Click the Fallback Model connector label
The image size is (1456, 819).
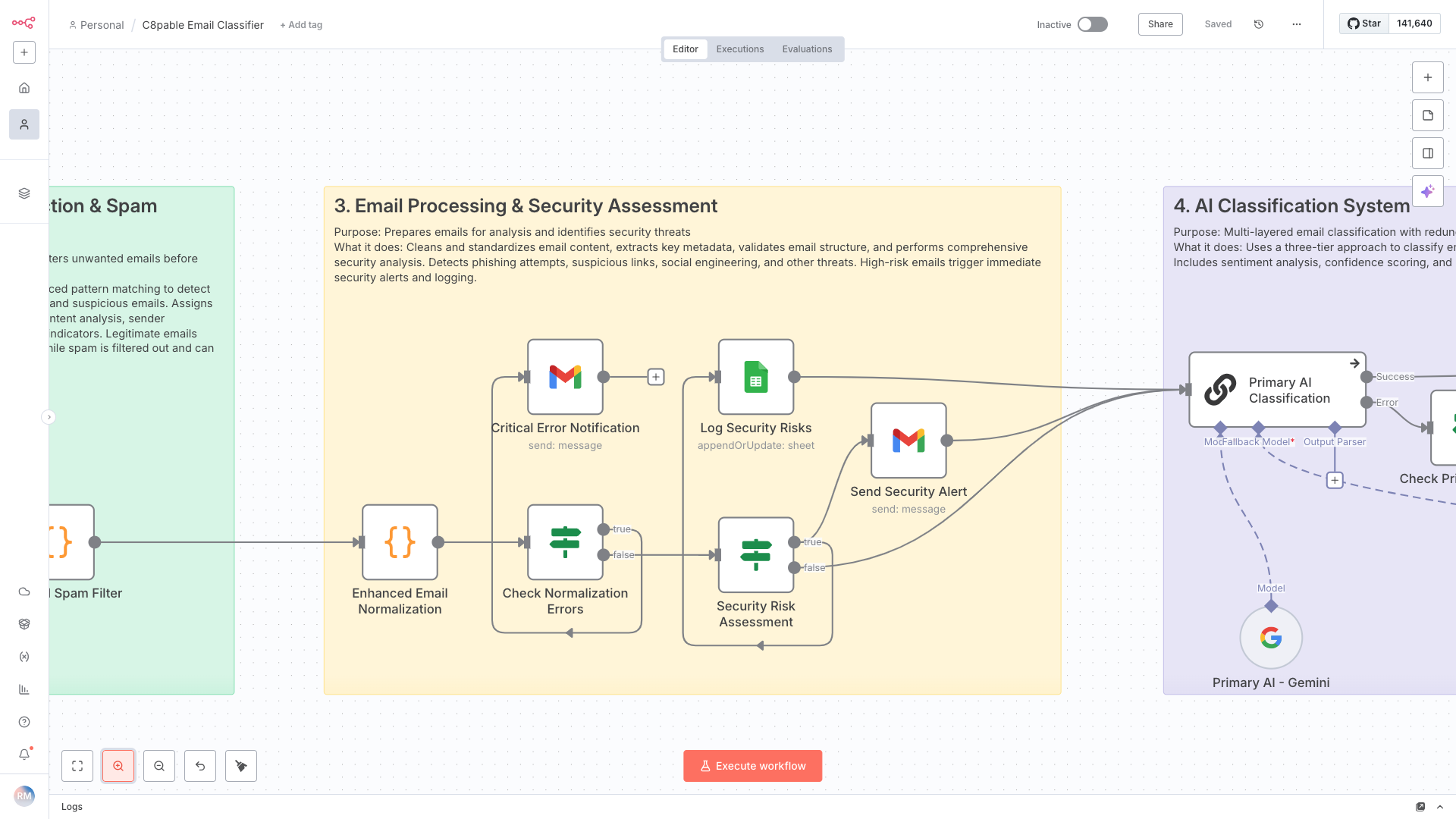click(1258, 442)
